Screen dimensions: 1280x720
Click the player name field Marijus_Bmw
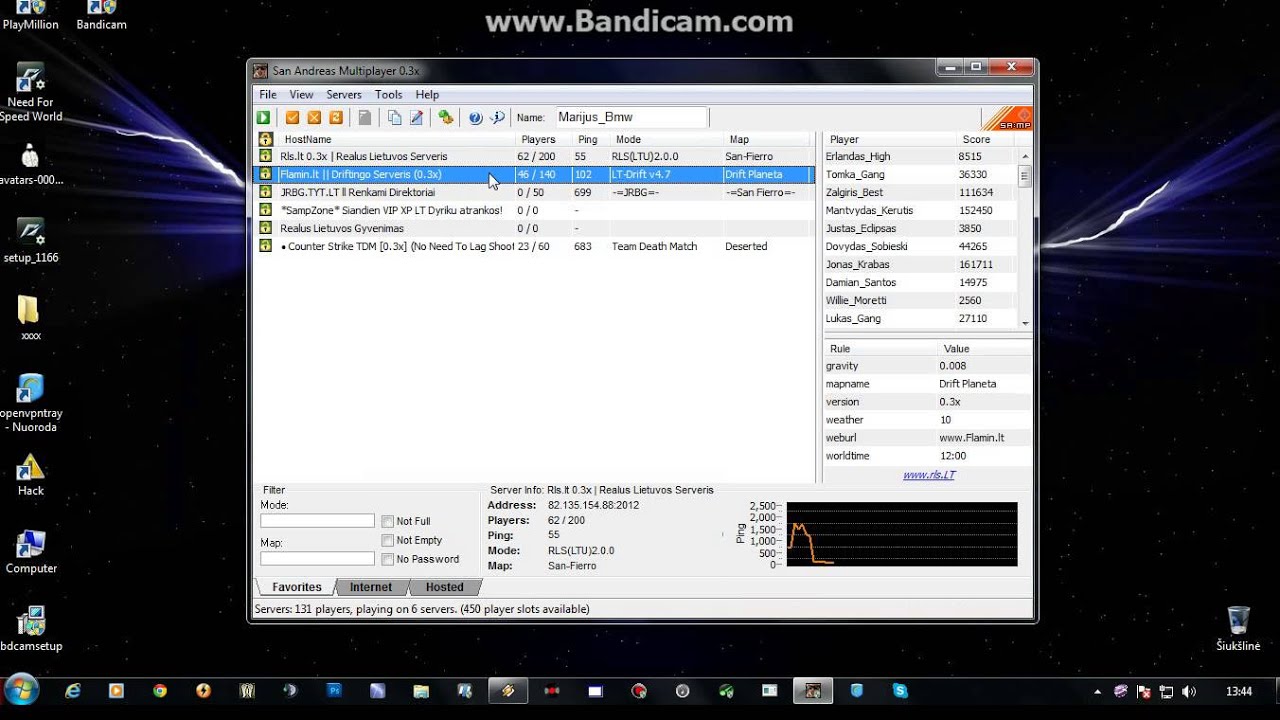pyautogui.click(x=630, y=118)
